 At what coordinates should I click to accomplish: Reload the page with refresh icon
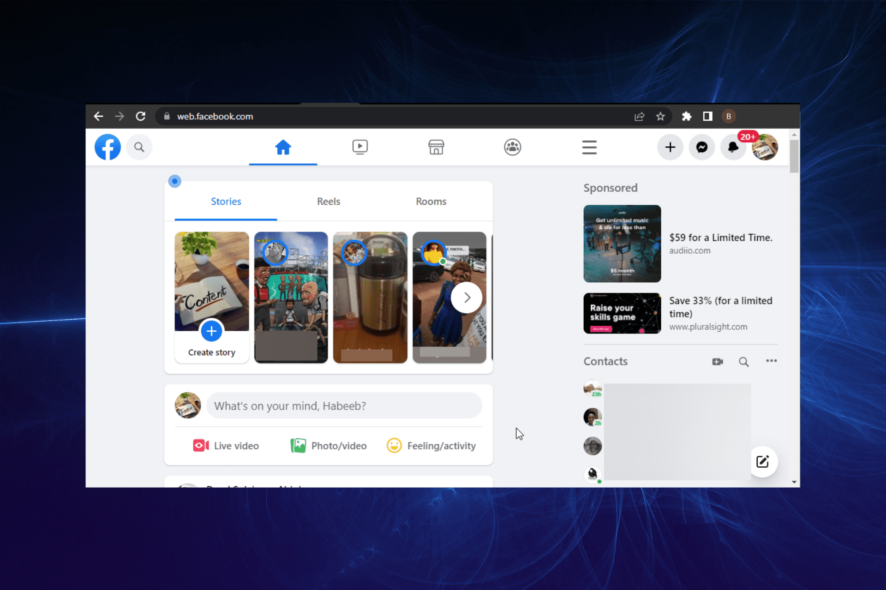(141, 116)
